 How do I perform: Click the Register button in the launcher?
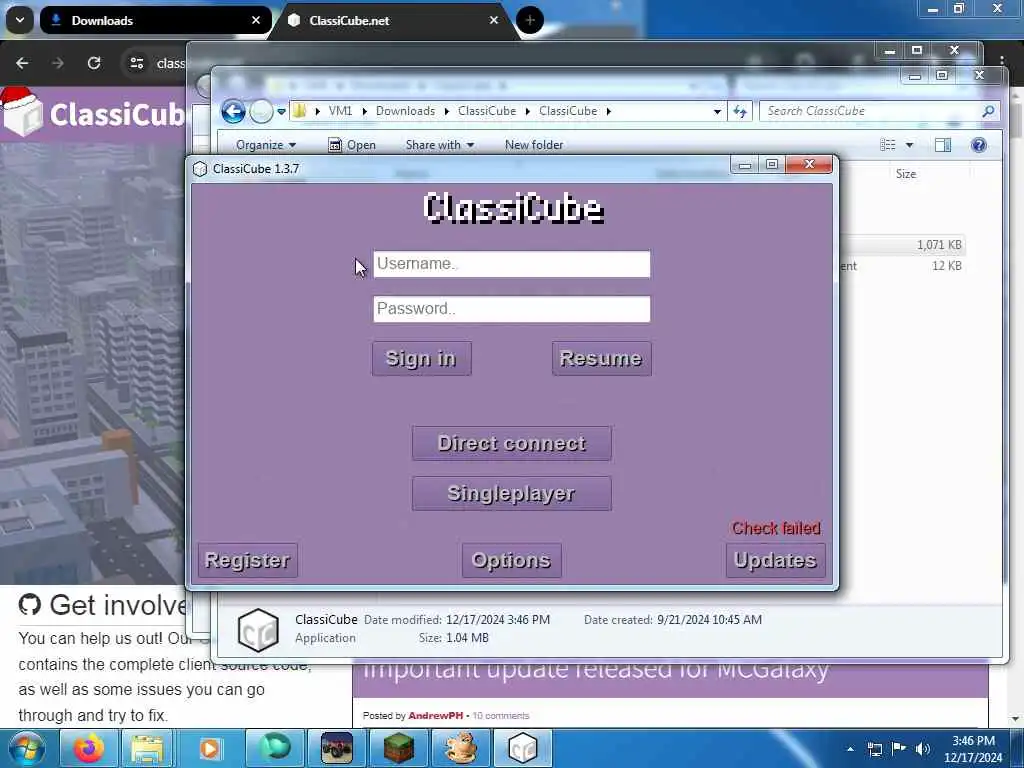248,560
